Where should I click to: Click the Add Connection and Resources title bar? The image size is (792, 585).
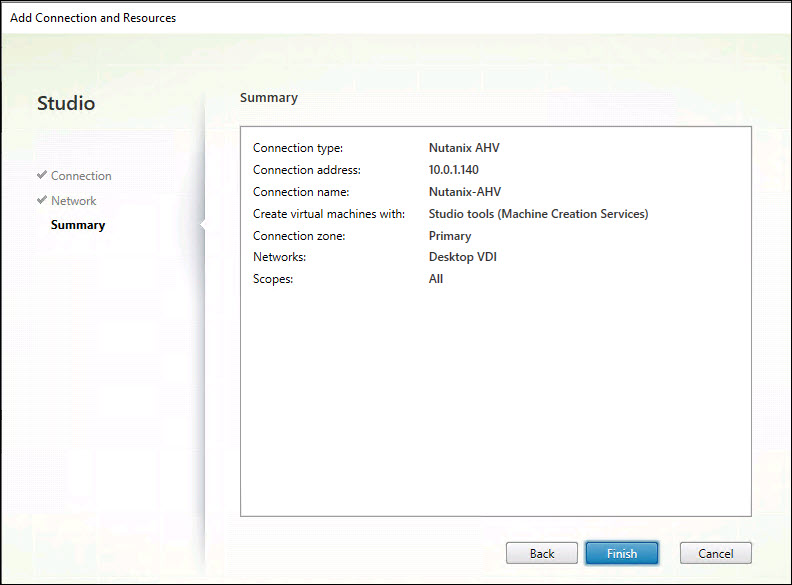click(93, 18)
